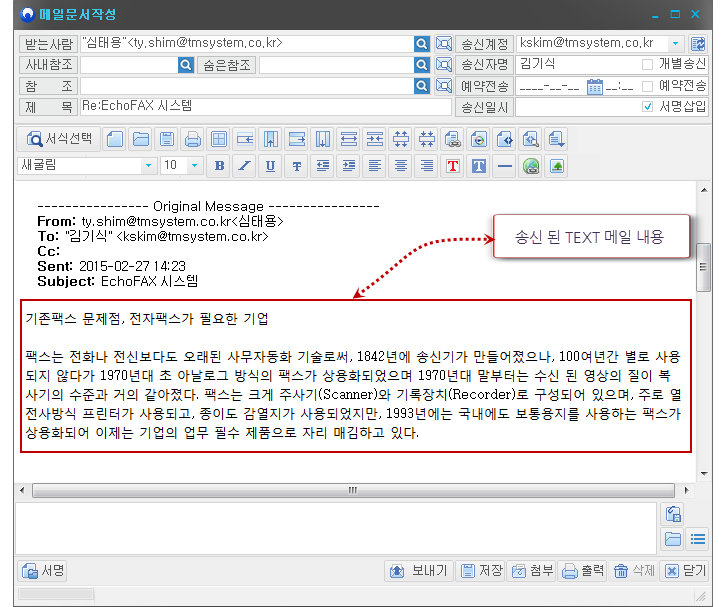This screenshot has height=607, width=727.
Task: Open the address book icon beside 참조
Action: tap(444, 86)
